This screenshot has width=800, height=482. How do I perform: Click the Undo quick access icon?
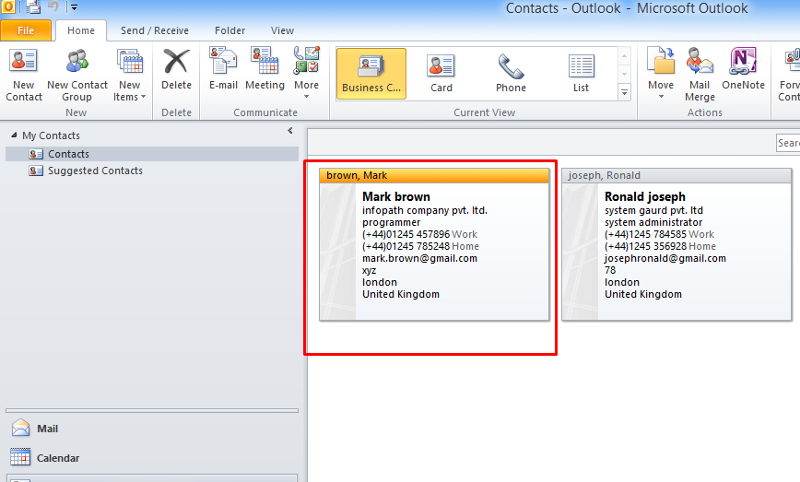tap(53, 7)
